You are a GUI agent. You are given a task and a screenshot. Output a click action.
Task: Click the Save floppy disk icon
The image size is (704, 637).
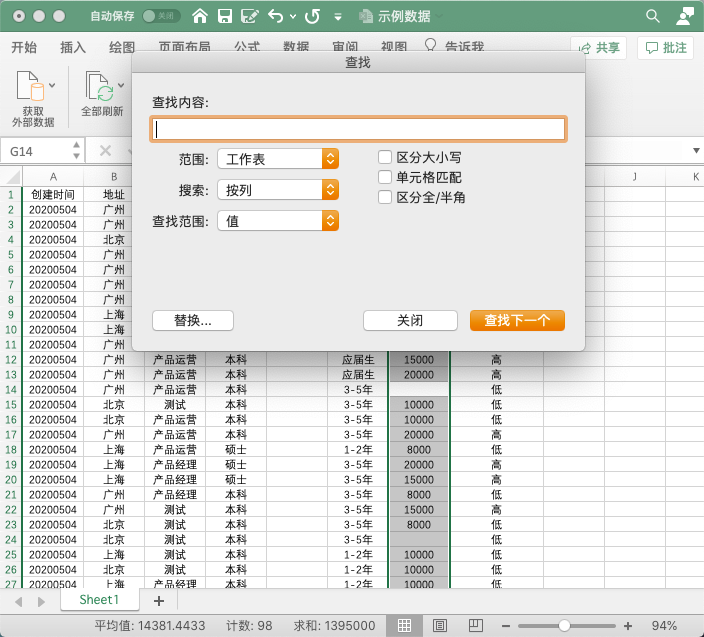tap(225, 16)
